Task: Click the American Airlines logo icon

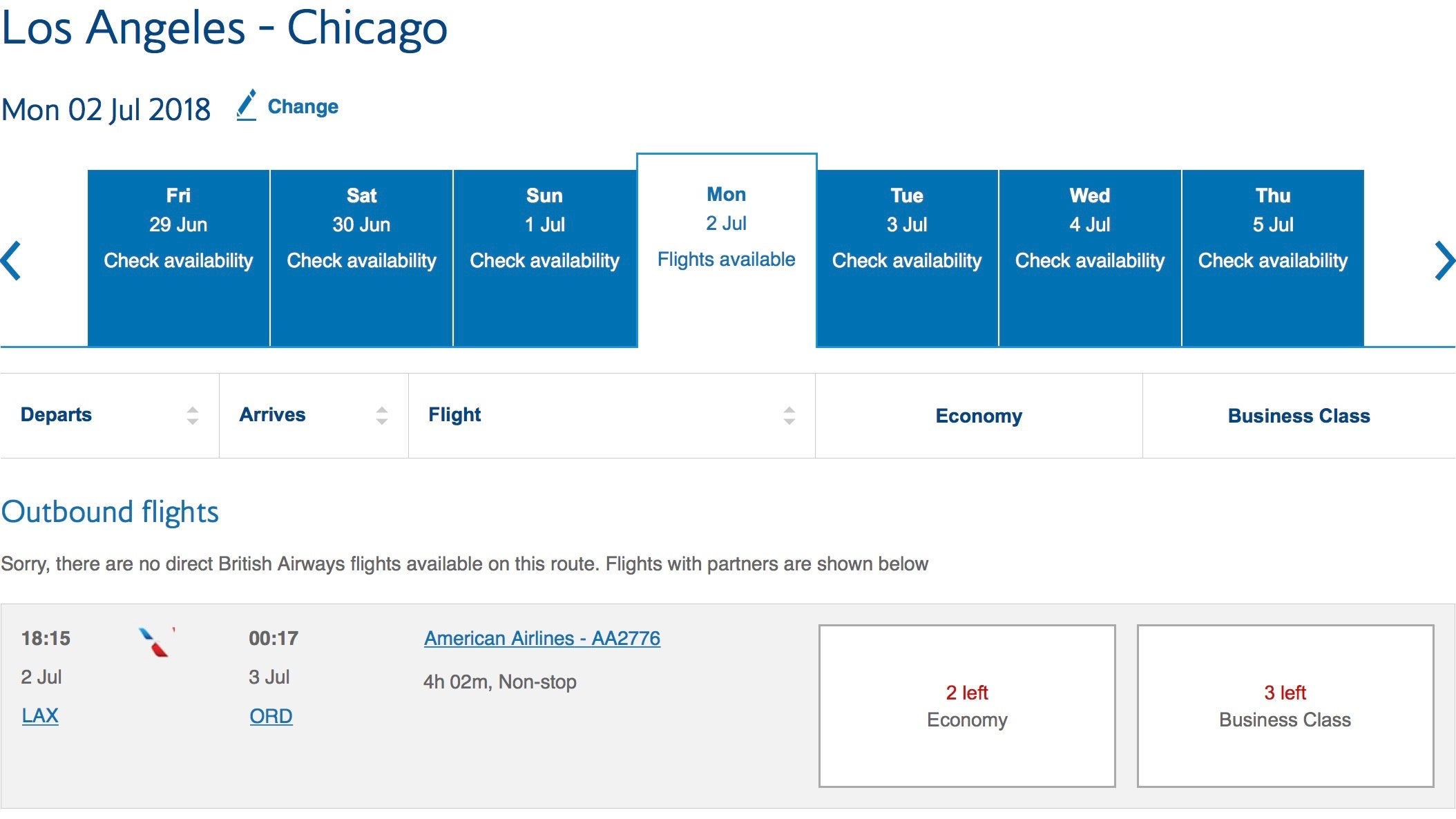Action: pyautogui.click(x=155, y=642)
